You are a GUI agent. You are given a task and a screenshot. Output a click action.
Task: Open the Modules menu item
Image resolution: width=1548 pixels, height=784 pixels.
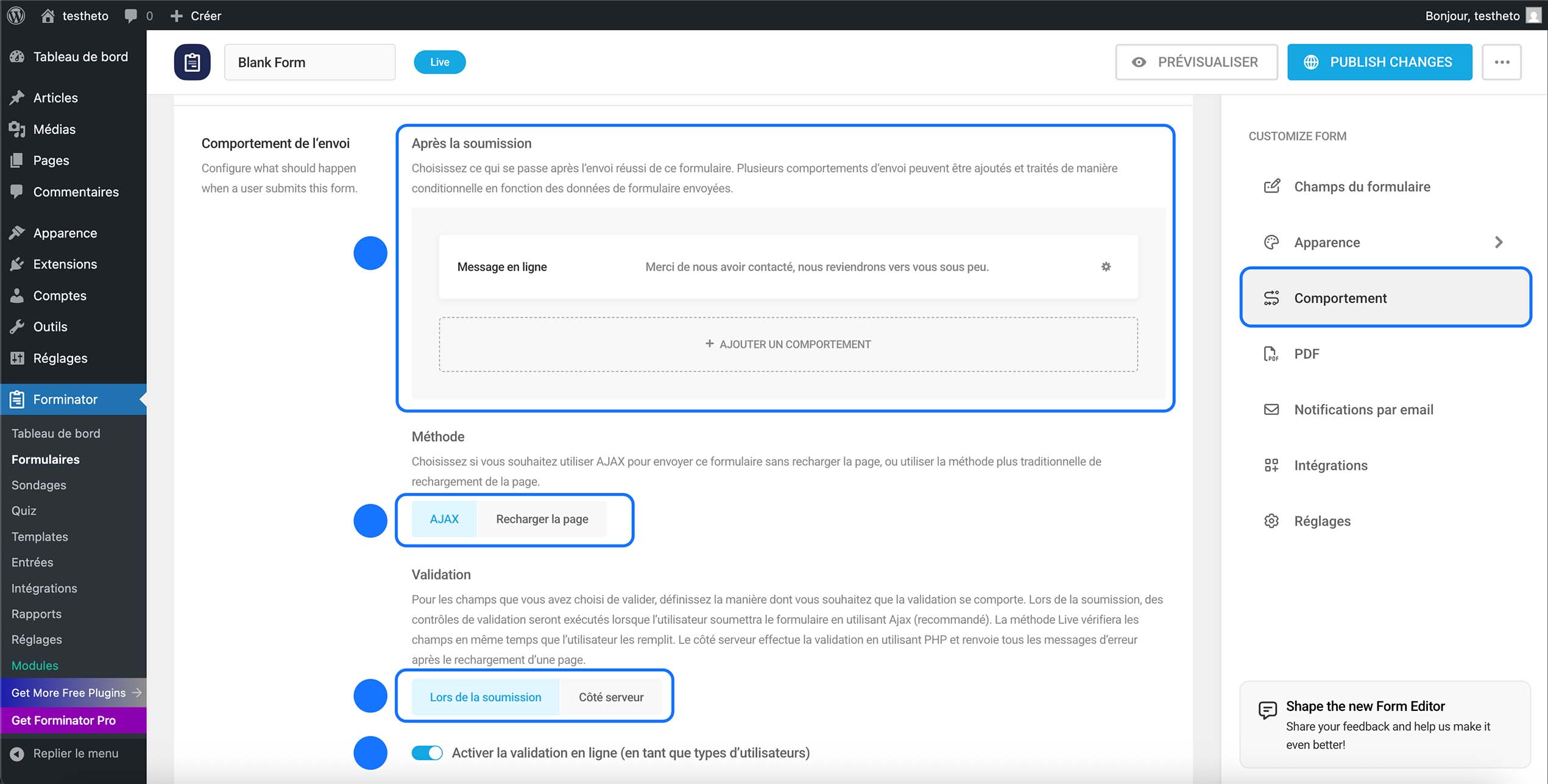35,665
